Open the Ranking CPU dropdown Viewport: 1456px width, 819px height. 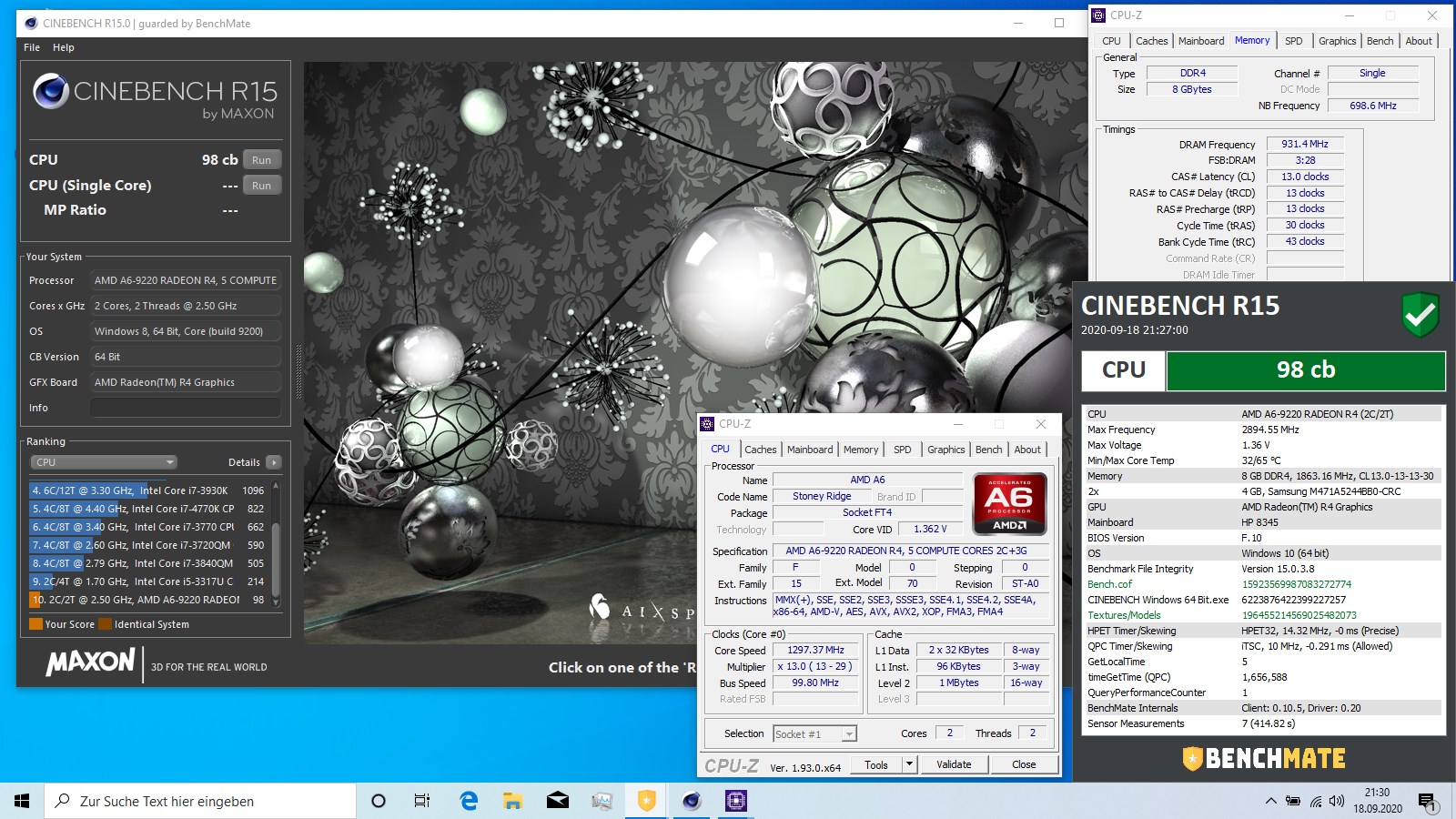click(x=104, y=462)
